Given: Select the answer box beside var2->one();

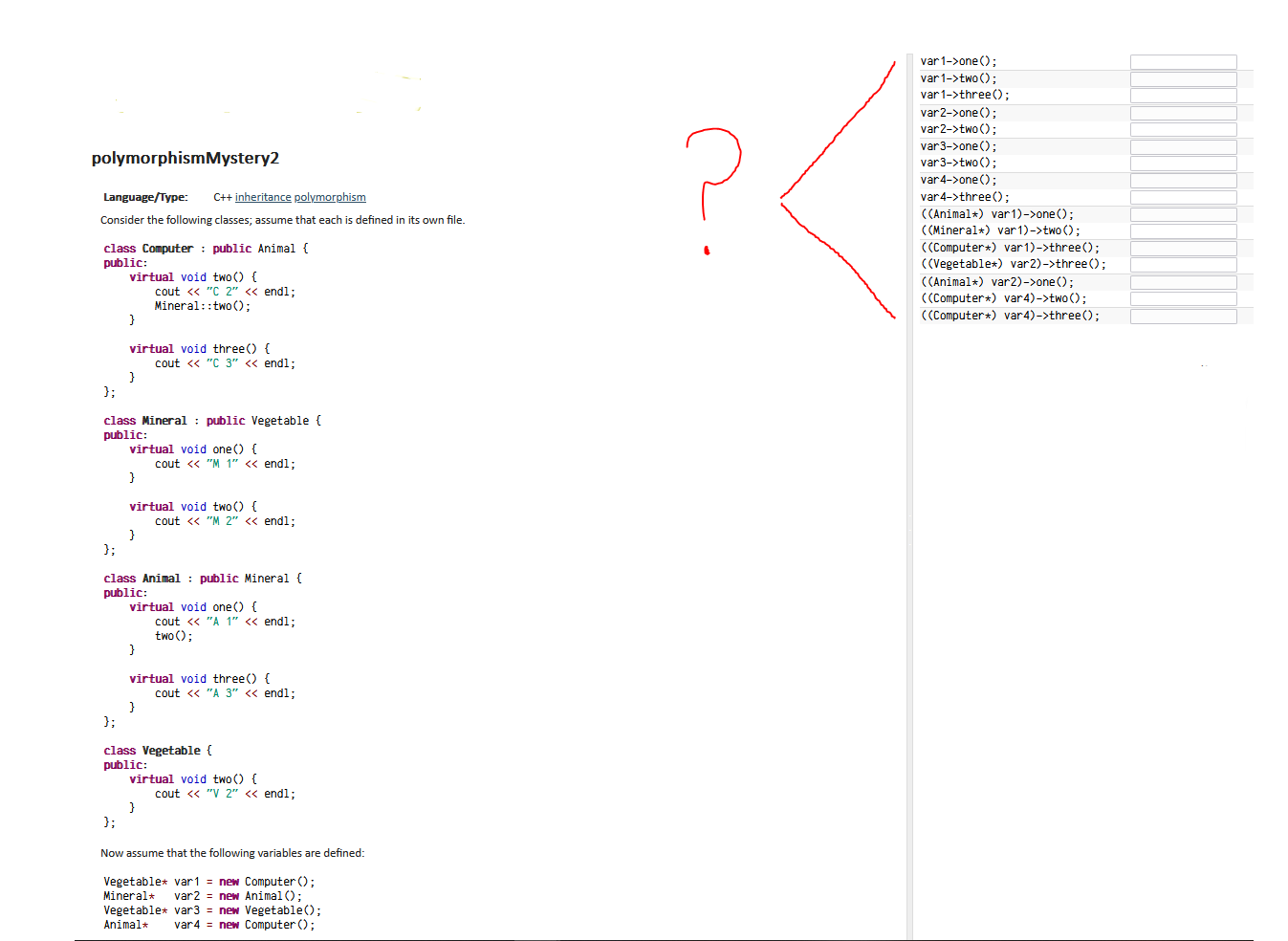Looking at the screenshot, I should tap(1183, 112).
